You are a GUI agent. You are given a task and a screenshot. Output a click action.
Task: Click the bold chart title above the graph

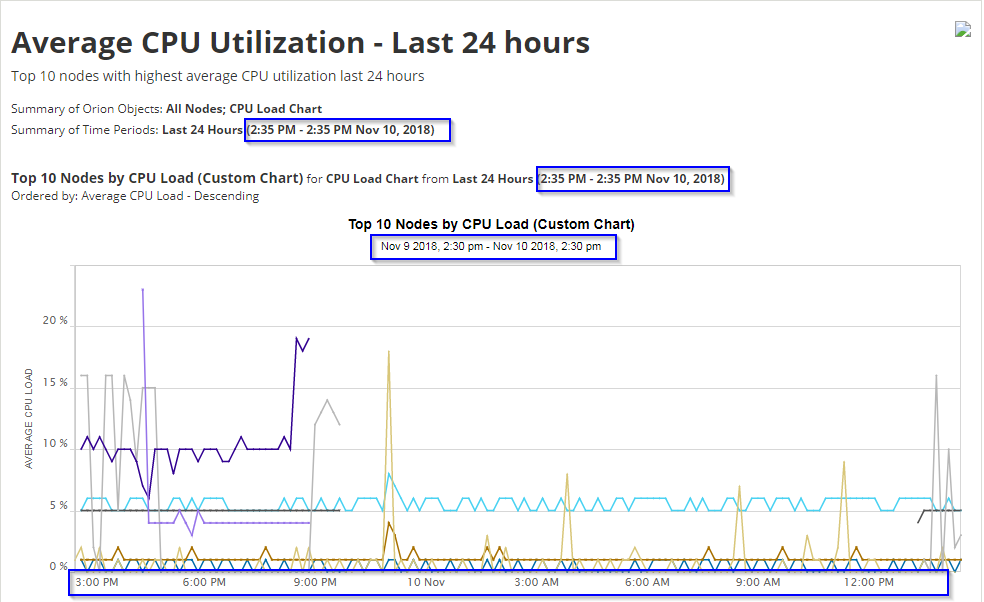491,224
